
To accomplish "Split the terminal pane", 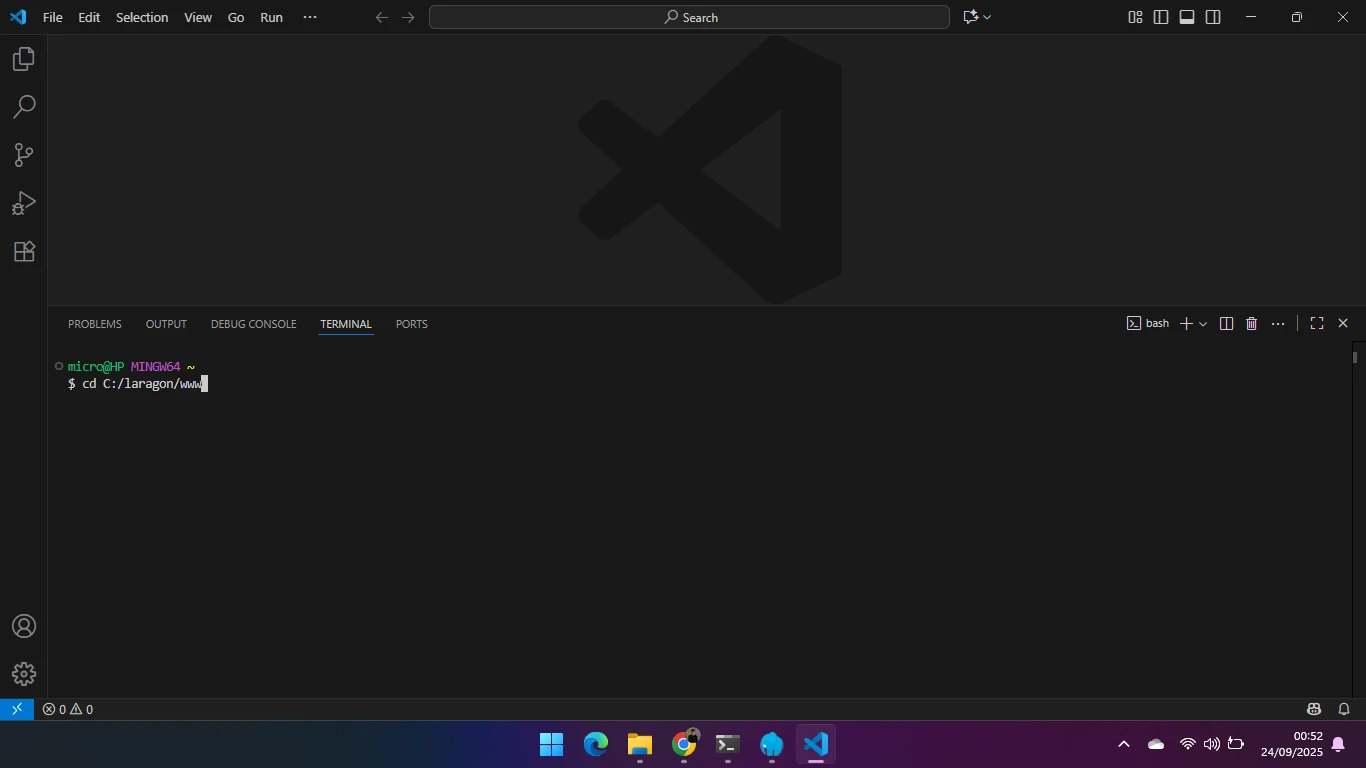I will [1226, 324].
